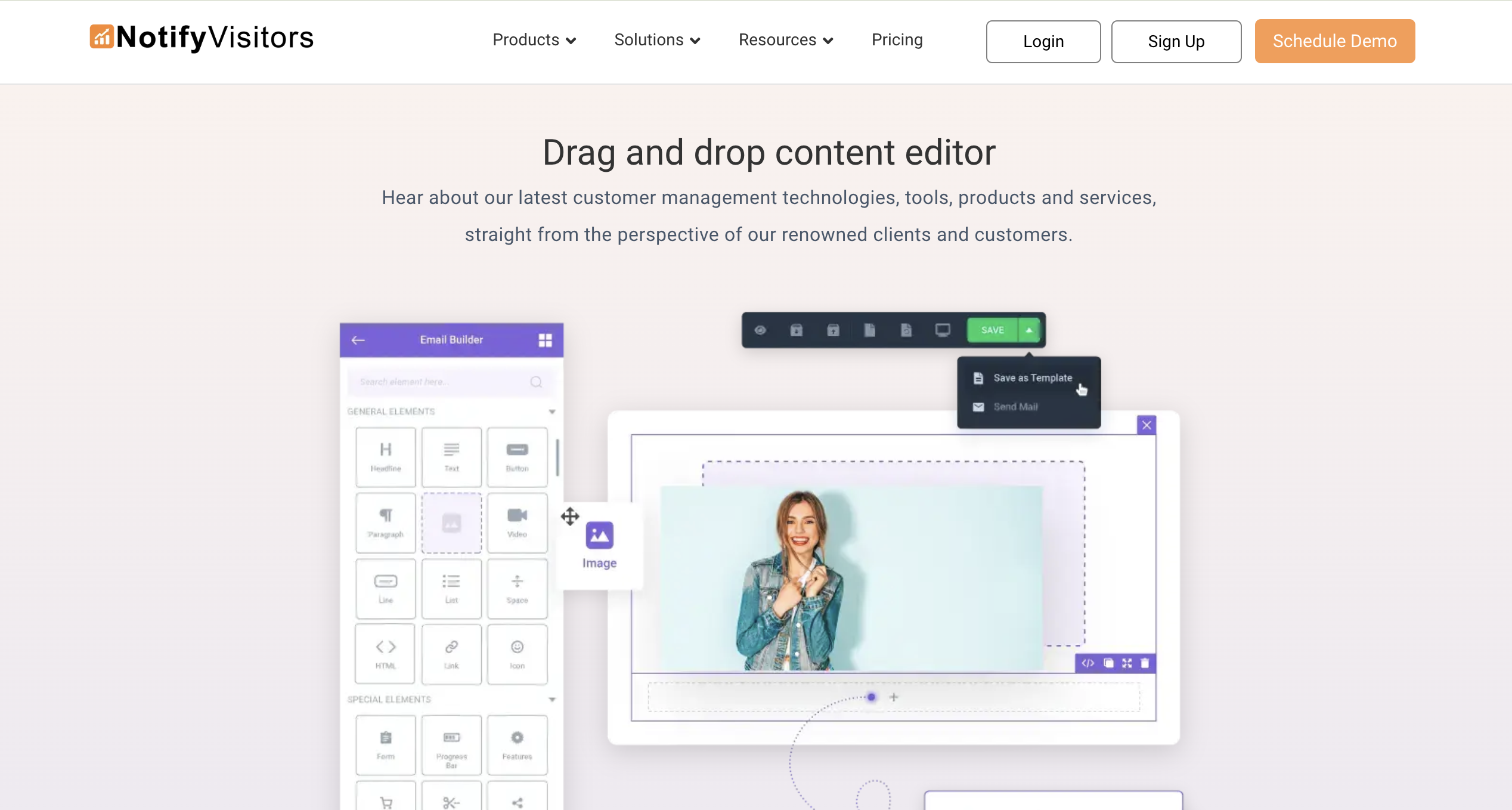
Task: Click the Login button
Action: pos(1043,42)
